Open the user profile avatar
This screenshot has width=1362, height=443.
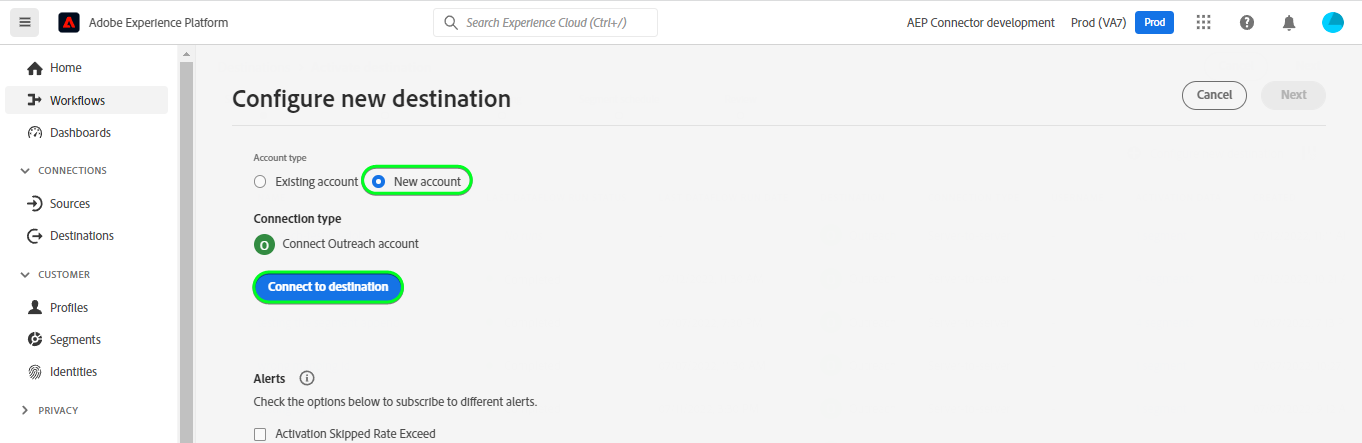pyautogui.click(x=1333, y=22)
